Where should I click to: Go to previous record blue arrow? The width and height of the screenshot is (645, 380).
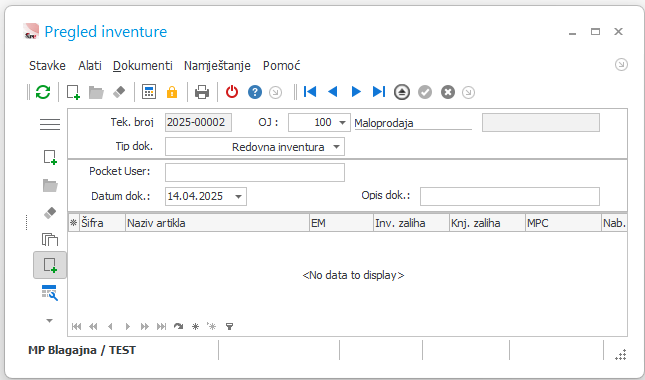point(333,92)
